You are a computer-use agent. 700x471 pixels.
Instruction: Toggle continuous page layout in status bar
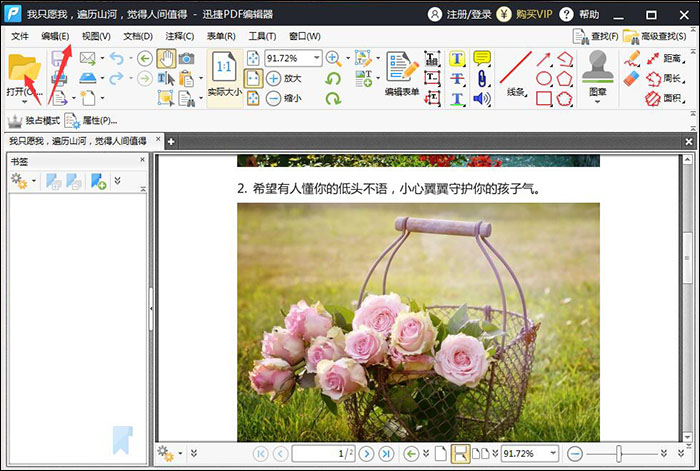click(460, 454)
